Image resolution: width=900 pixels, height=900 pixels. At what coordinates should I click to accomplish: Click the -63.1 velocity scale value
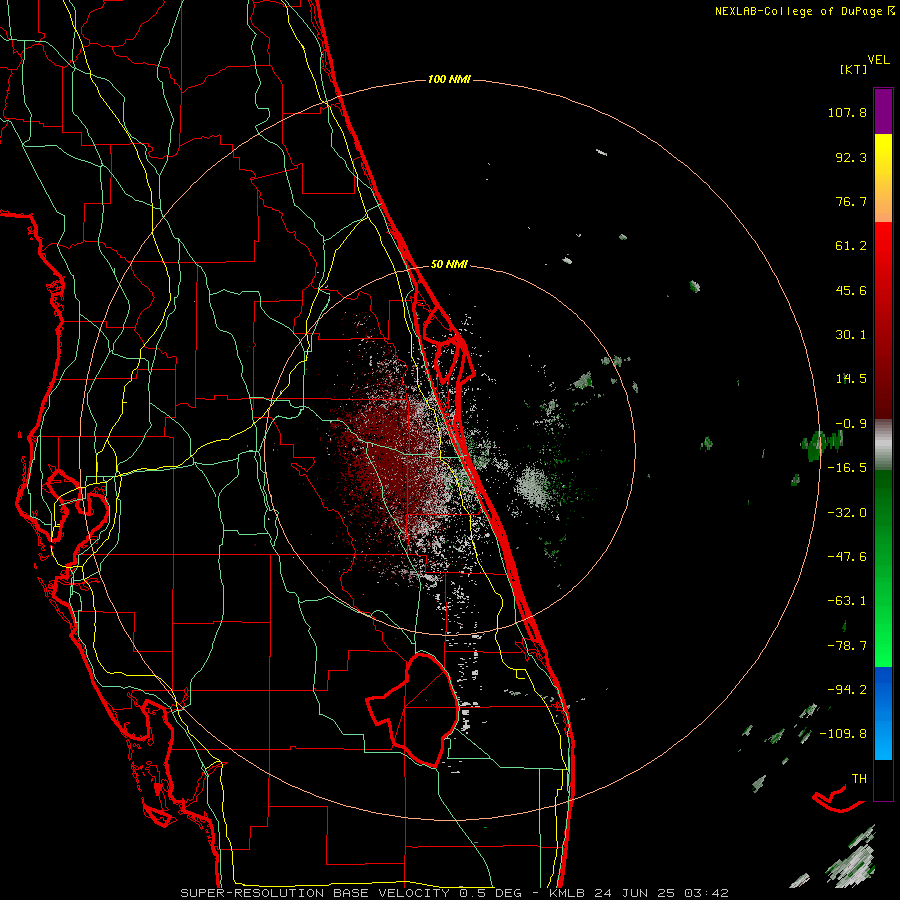pos(847,601)
